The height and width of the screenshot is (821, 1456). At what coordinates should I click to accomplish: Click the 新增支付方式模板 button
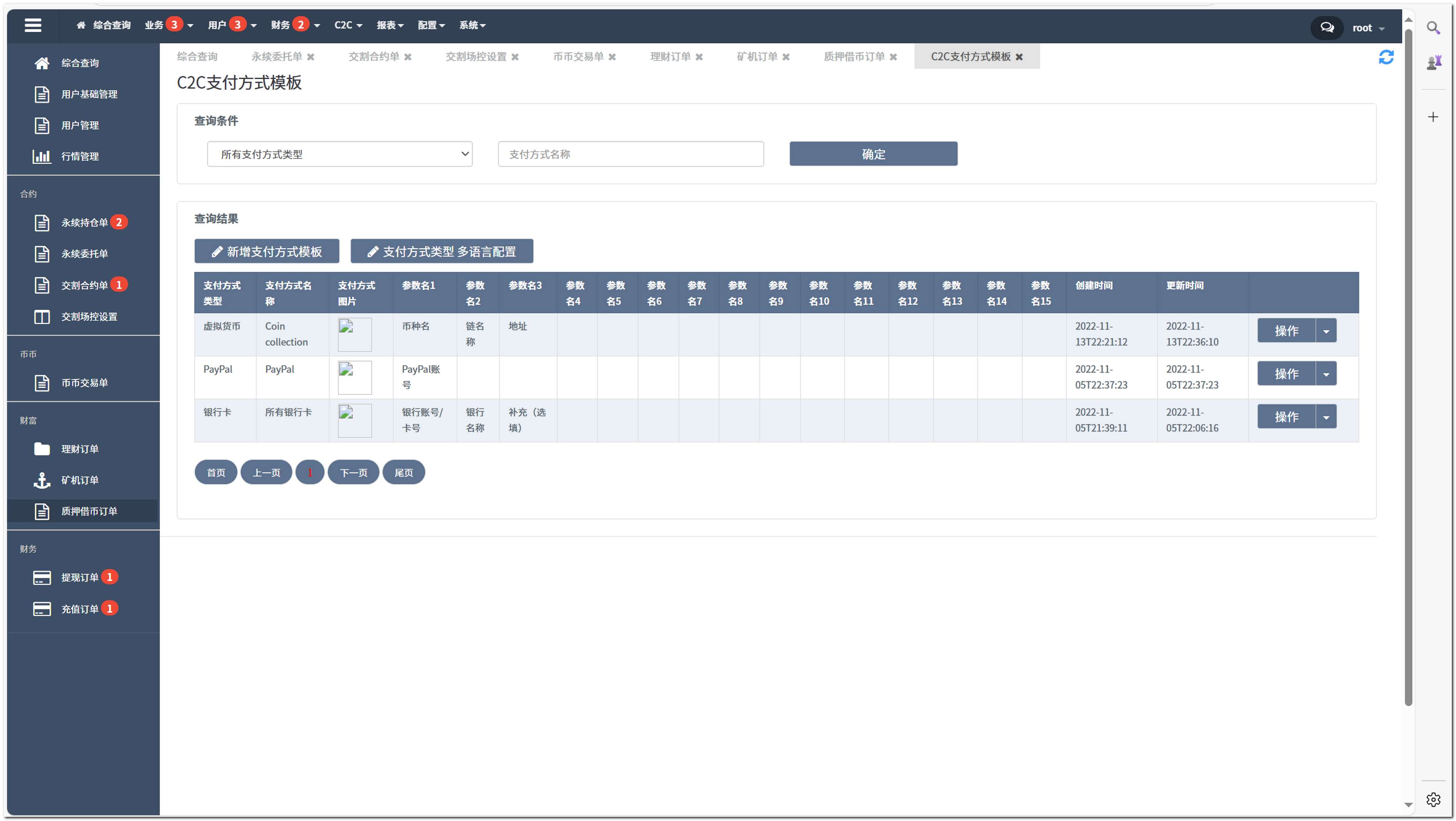266,251
